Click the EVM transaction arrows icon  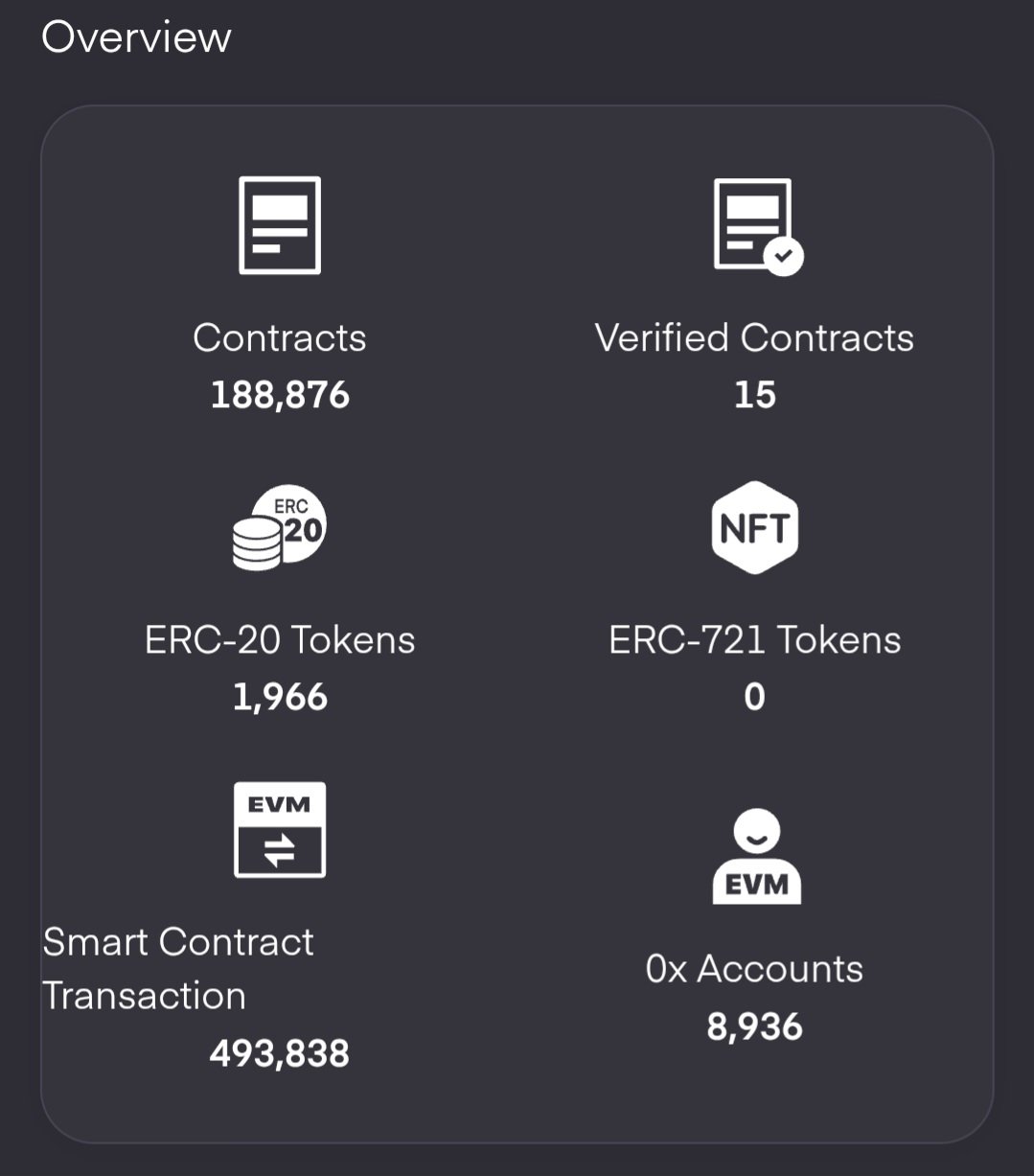(280, 830)
